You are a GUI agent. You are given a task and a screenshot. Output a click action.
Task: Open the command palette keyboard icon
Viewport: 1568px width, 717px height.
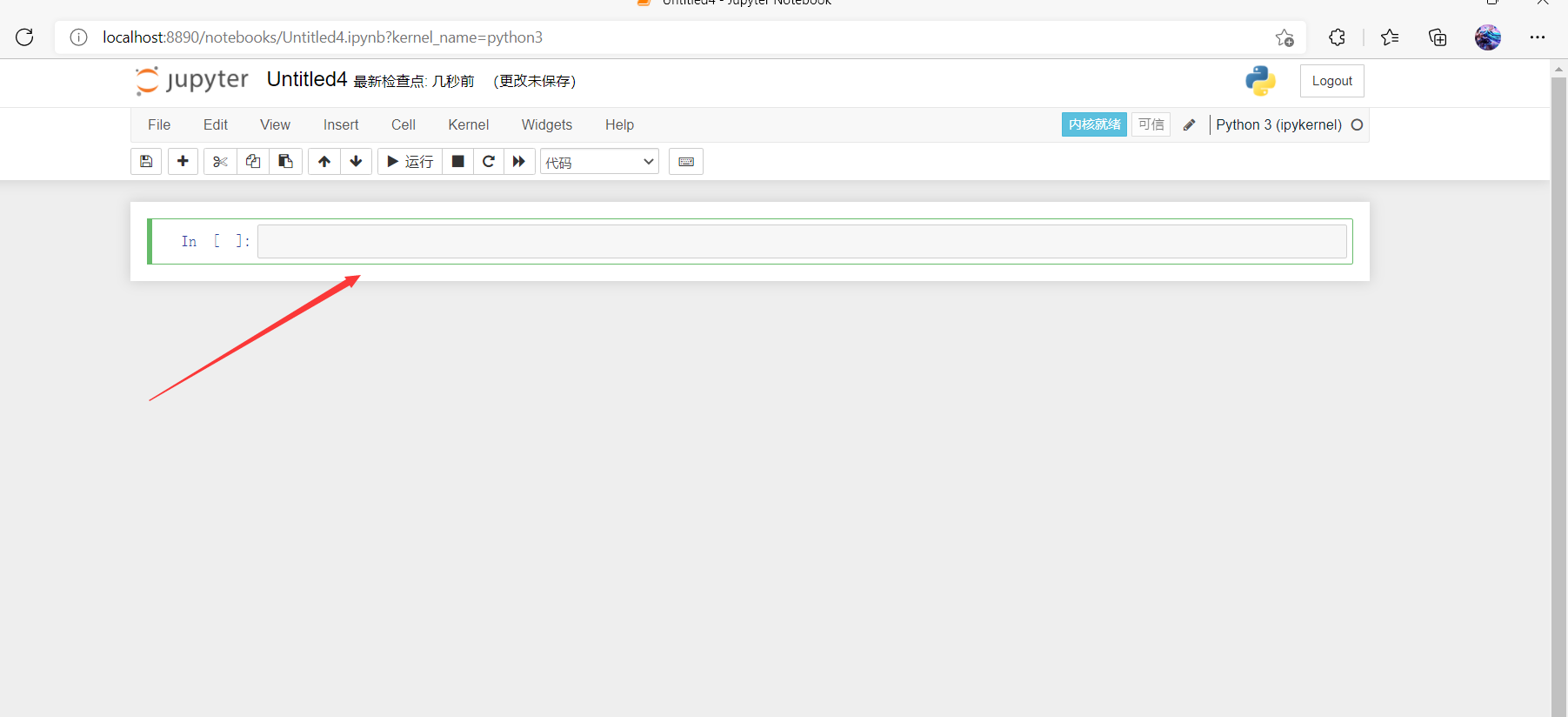point(686,162)
